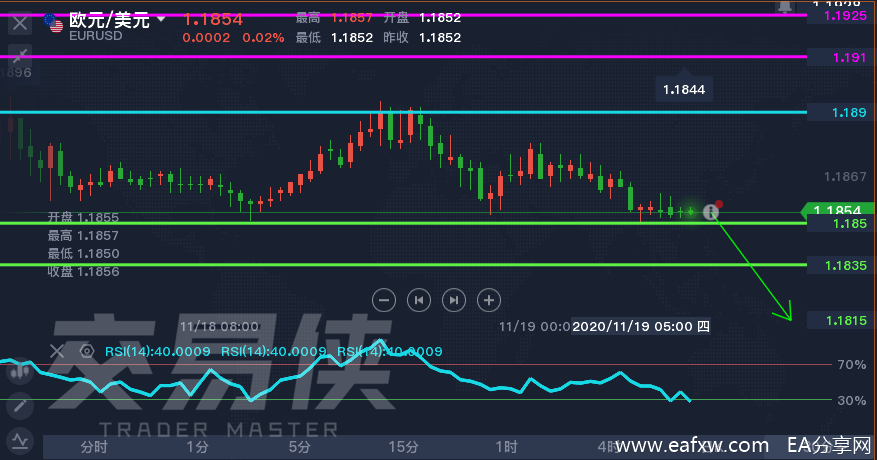The width and height of the screenshot is (877, 460).
Task: Close the chart with the top-left X
Action: pos(20,22)
